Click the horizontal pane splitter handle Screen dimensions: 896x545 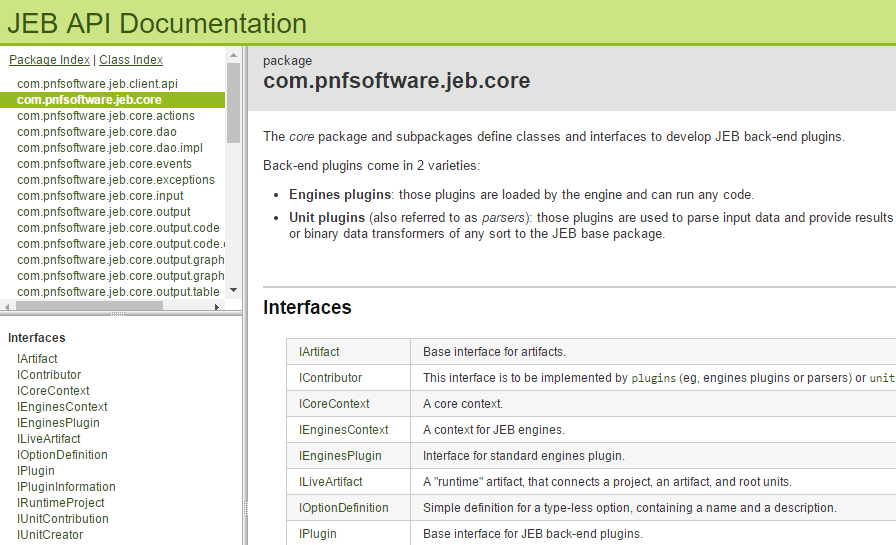coord(118,314)
